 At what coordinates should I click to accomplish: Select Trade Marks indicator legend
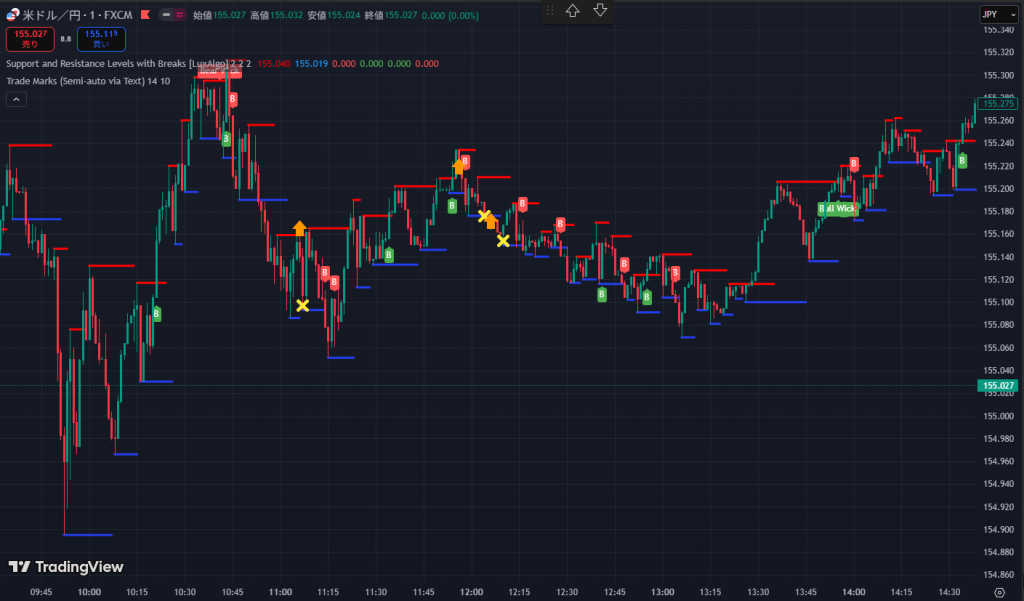(x=75, y=80)
